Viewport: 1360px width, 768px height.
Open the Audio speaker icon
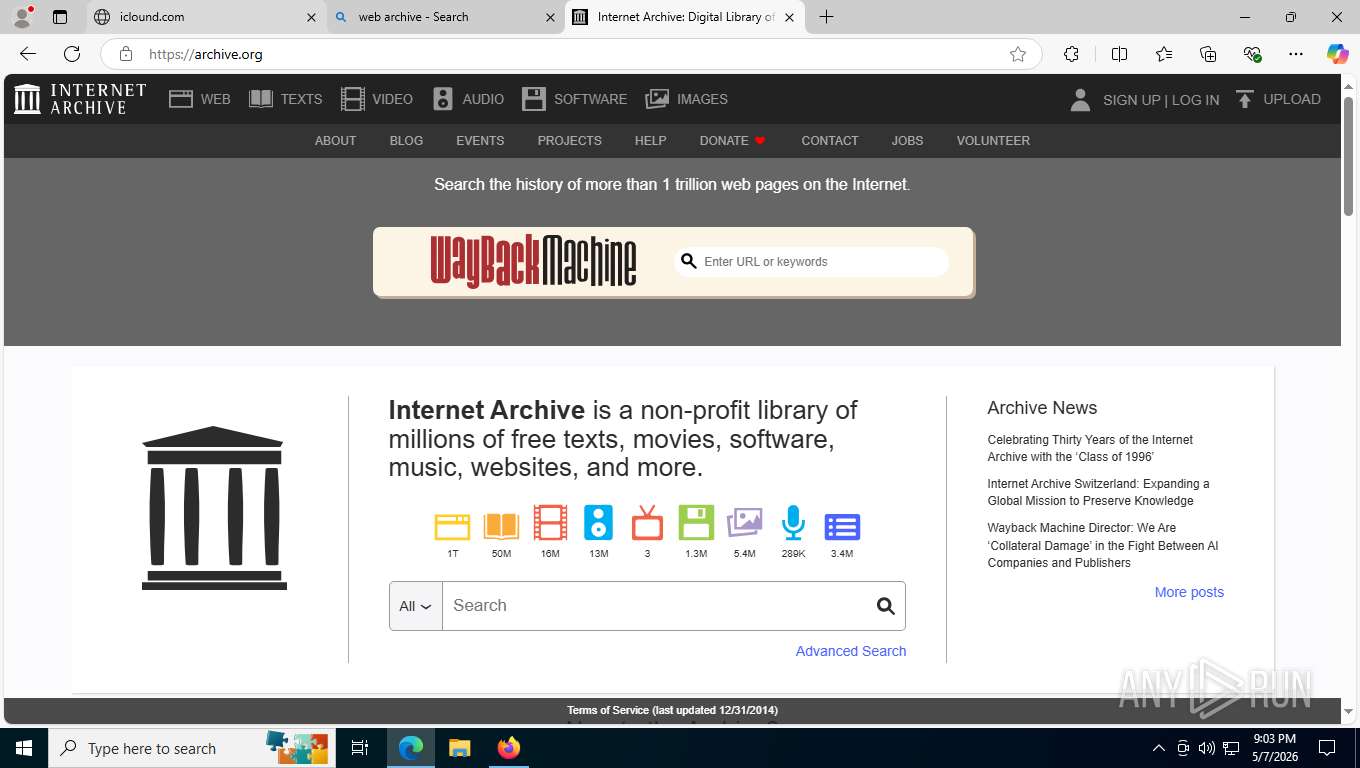point(443,99)
